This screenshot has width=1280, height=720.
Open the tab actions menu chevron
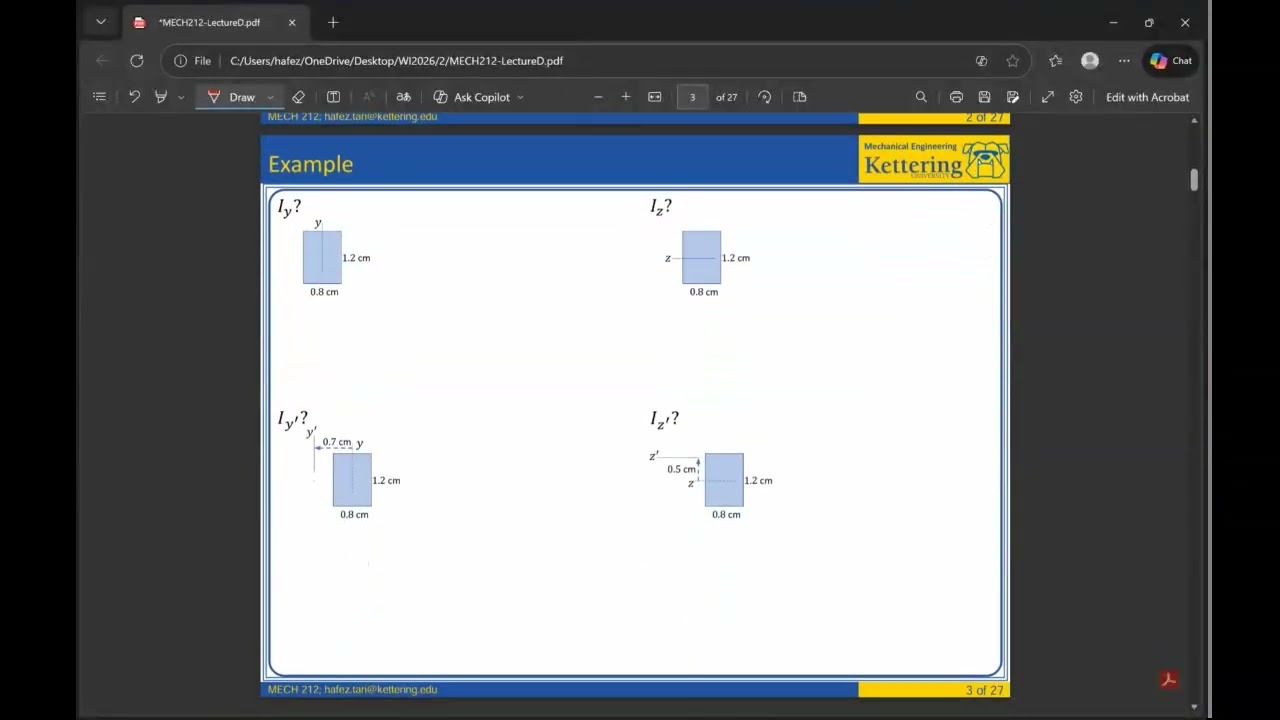pos(100,22)
